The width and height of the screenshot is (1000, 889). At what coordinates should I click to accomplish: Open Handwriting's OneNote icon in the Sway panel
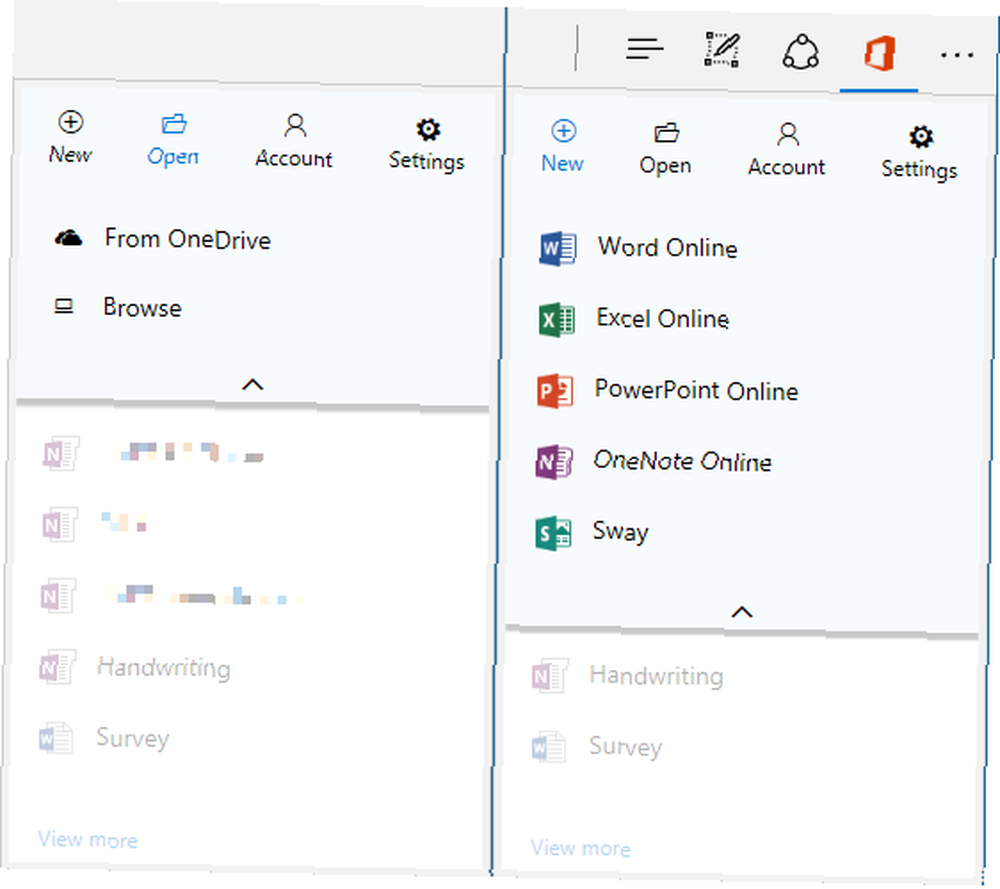coord(550,676)
